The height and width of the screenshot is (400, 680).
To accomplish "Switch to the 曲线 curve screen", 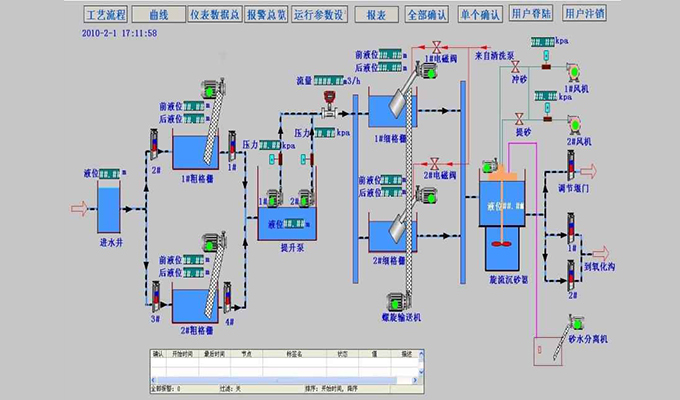I will pyautogui.click(x=159, y=15).
